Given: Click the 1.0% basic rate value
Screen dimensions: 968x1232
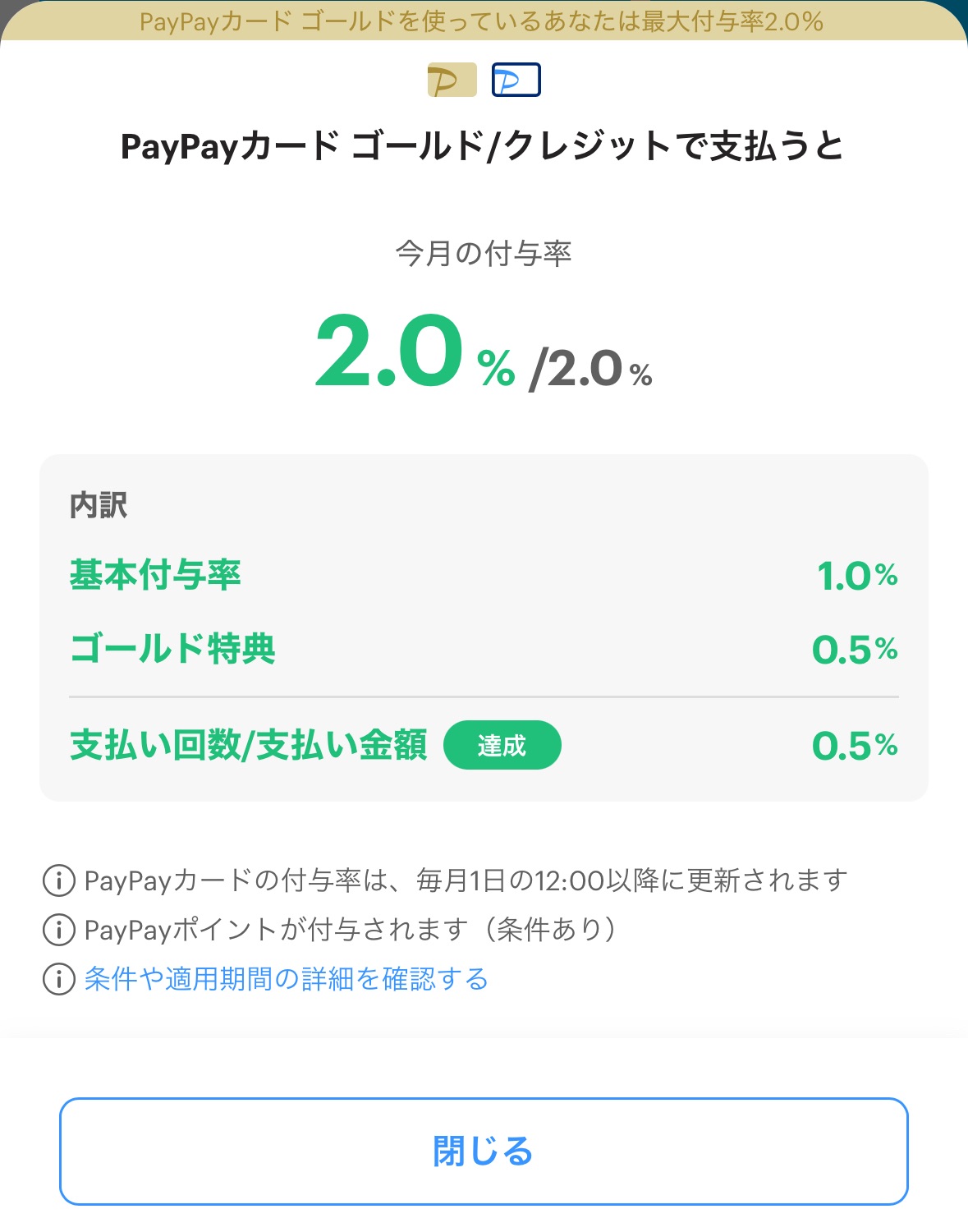Looking at the screenshot, I should point(856,576).
